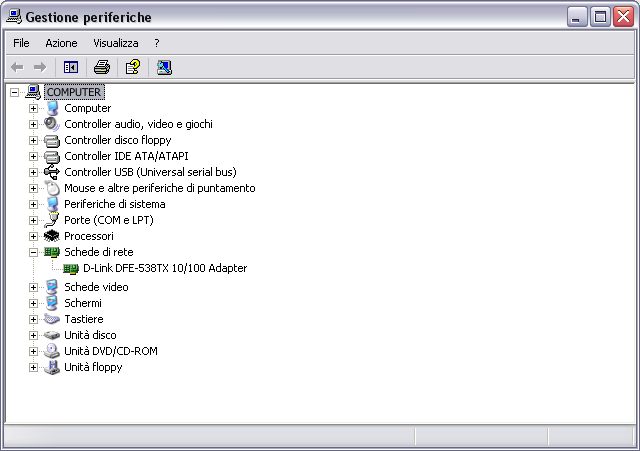Click the Print toolbar icon

click(102, 67)
